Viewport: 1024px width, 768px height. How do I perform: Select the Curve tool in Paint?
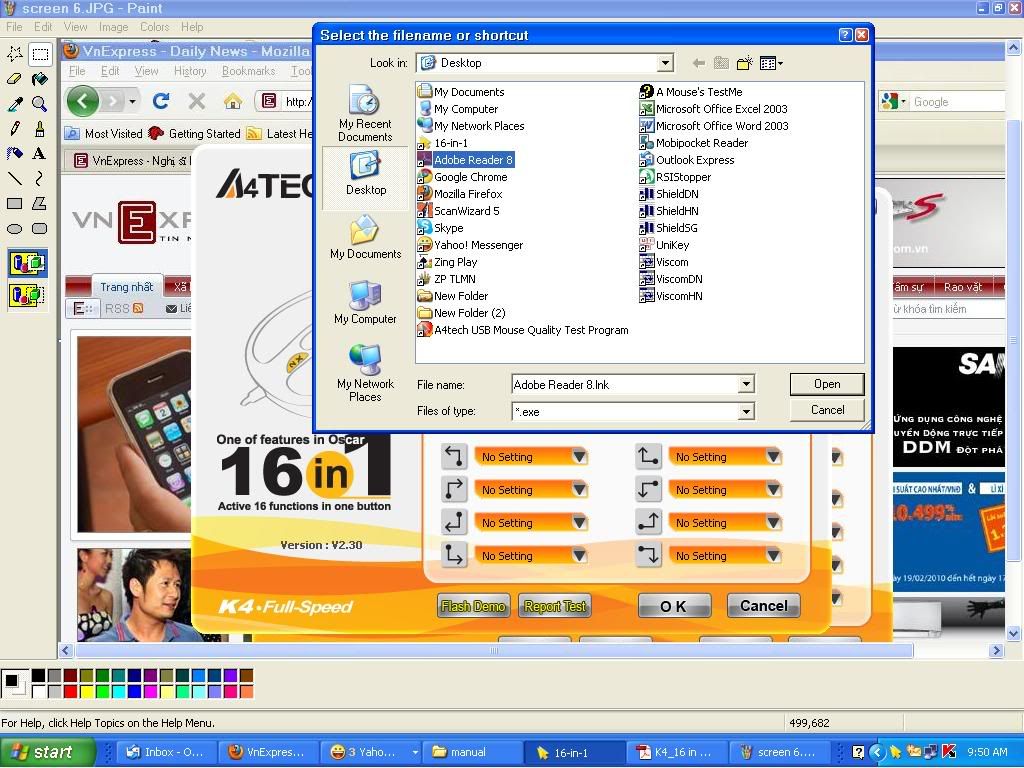40,178
